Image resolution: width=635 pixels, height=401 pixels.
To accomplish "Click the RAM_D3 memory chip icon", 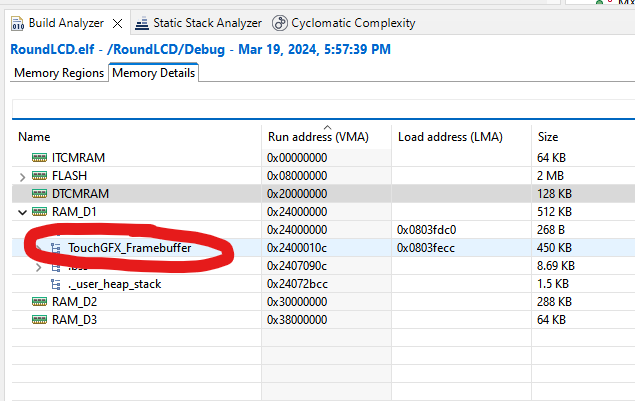I will tap(40, 319).
